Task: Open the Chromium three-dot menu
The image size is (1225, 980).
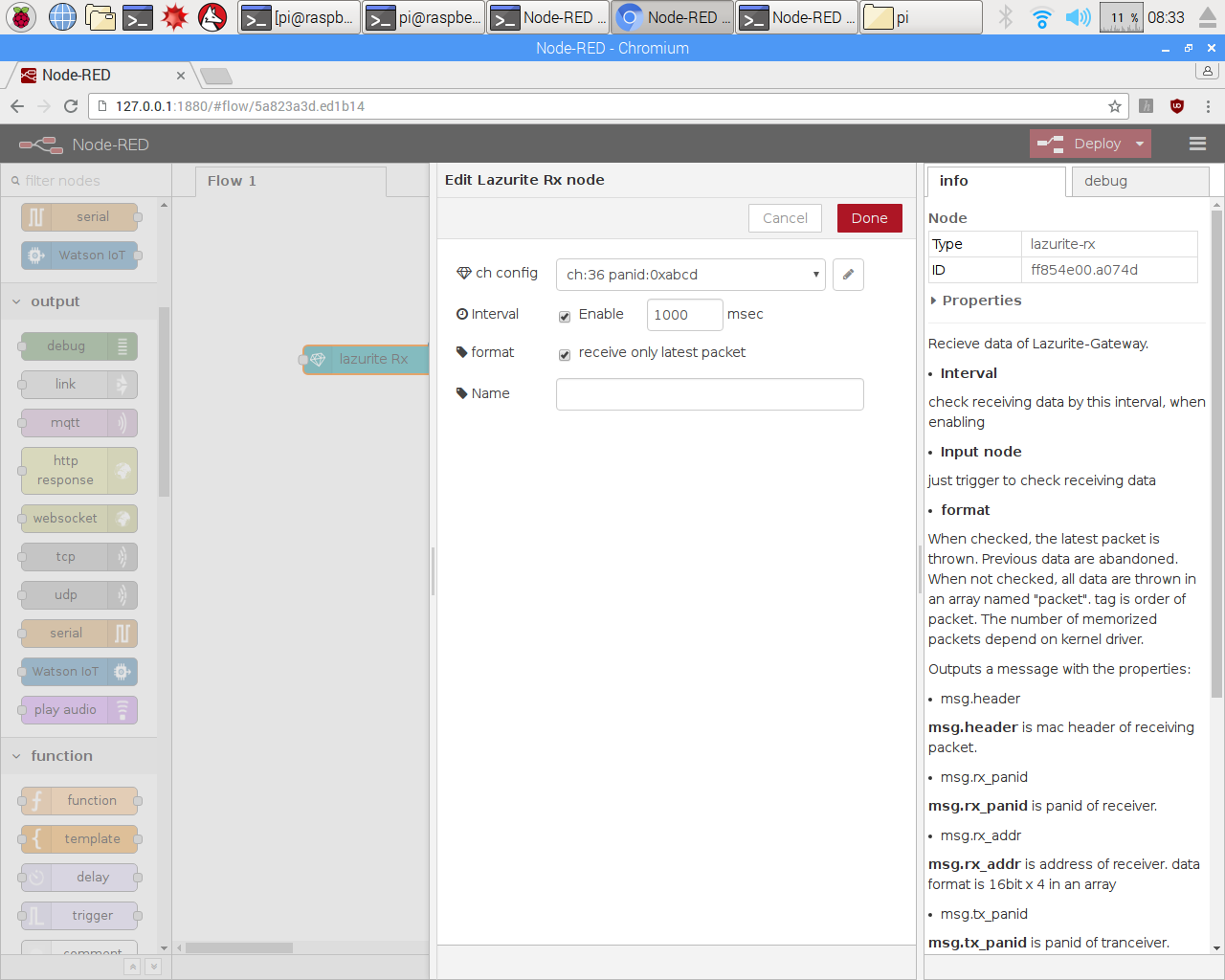Action: coord(1208,106)
